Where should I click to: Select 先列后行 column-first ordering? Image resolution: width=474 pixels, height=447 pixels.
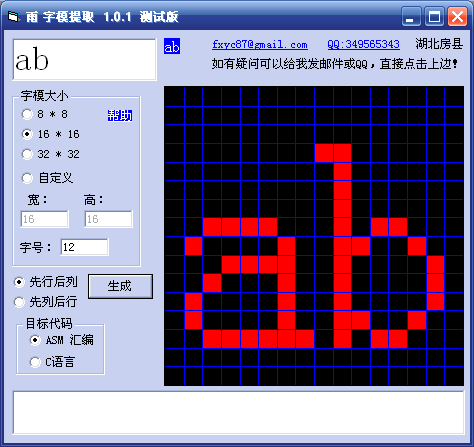pos(46,302)
